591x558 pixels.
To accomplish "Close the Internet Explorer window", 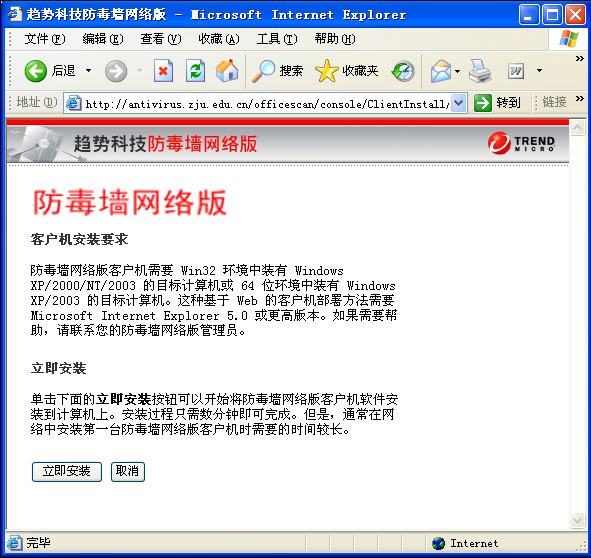I will [576, 15].
